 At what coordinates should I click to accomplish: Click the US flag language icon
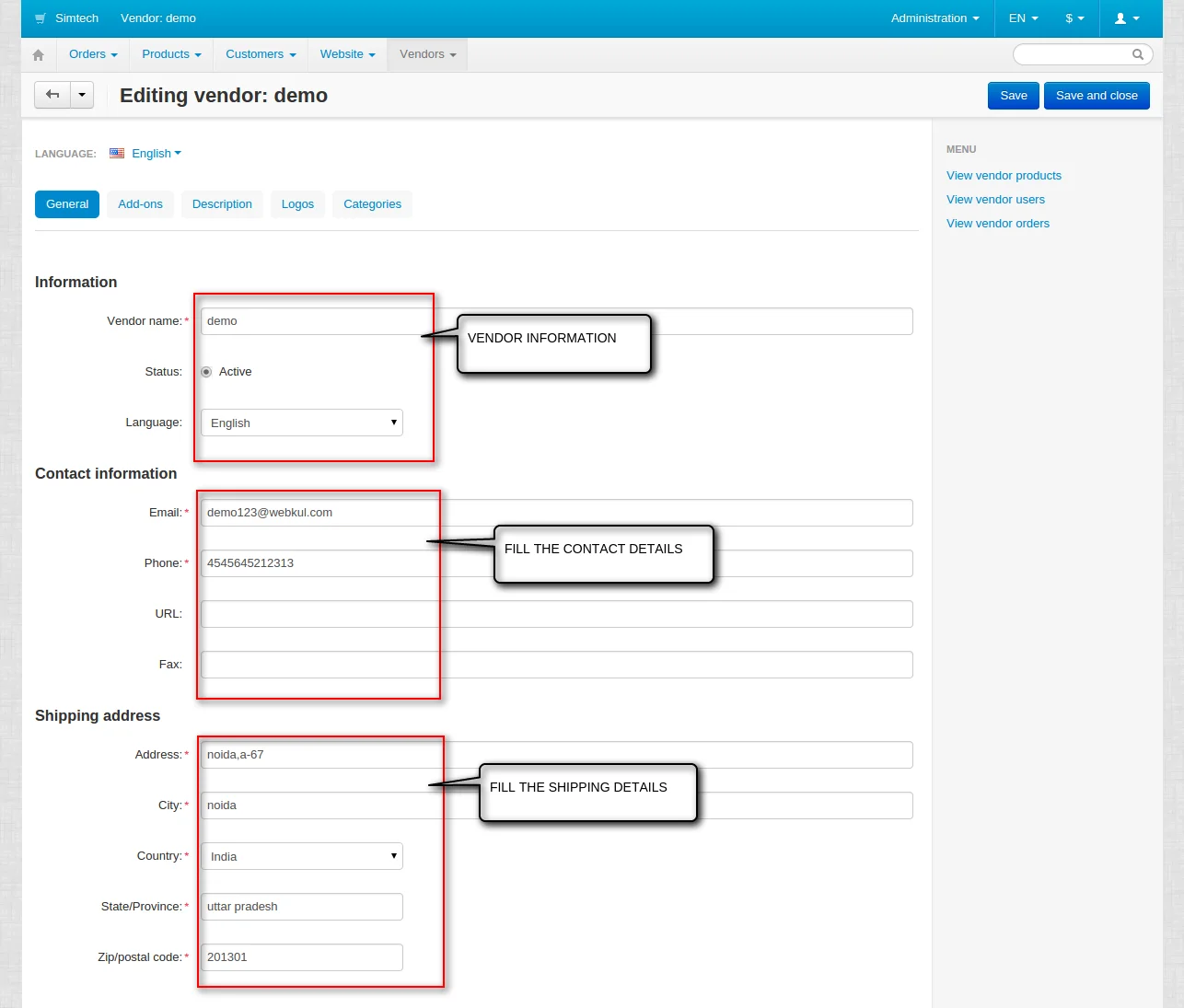point(117,154)
